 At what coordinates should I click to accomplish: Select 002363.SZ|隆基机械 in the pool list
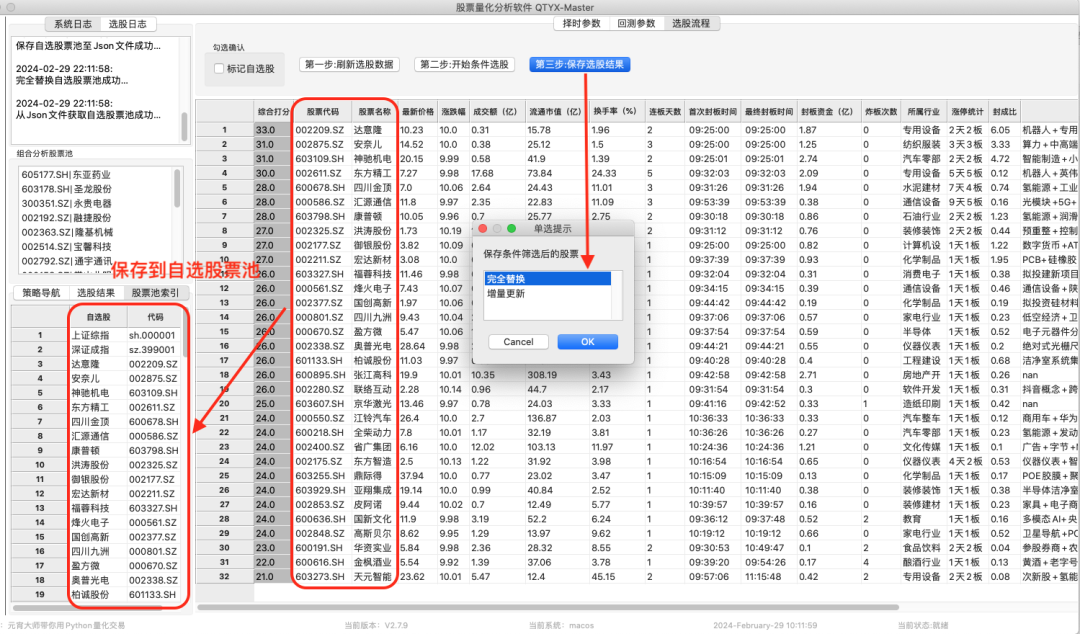[67, 233]
